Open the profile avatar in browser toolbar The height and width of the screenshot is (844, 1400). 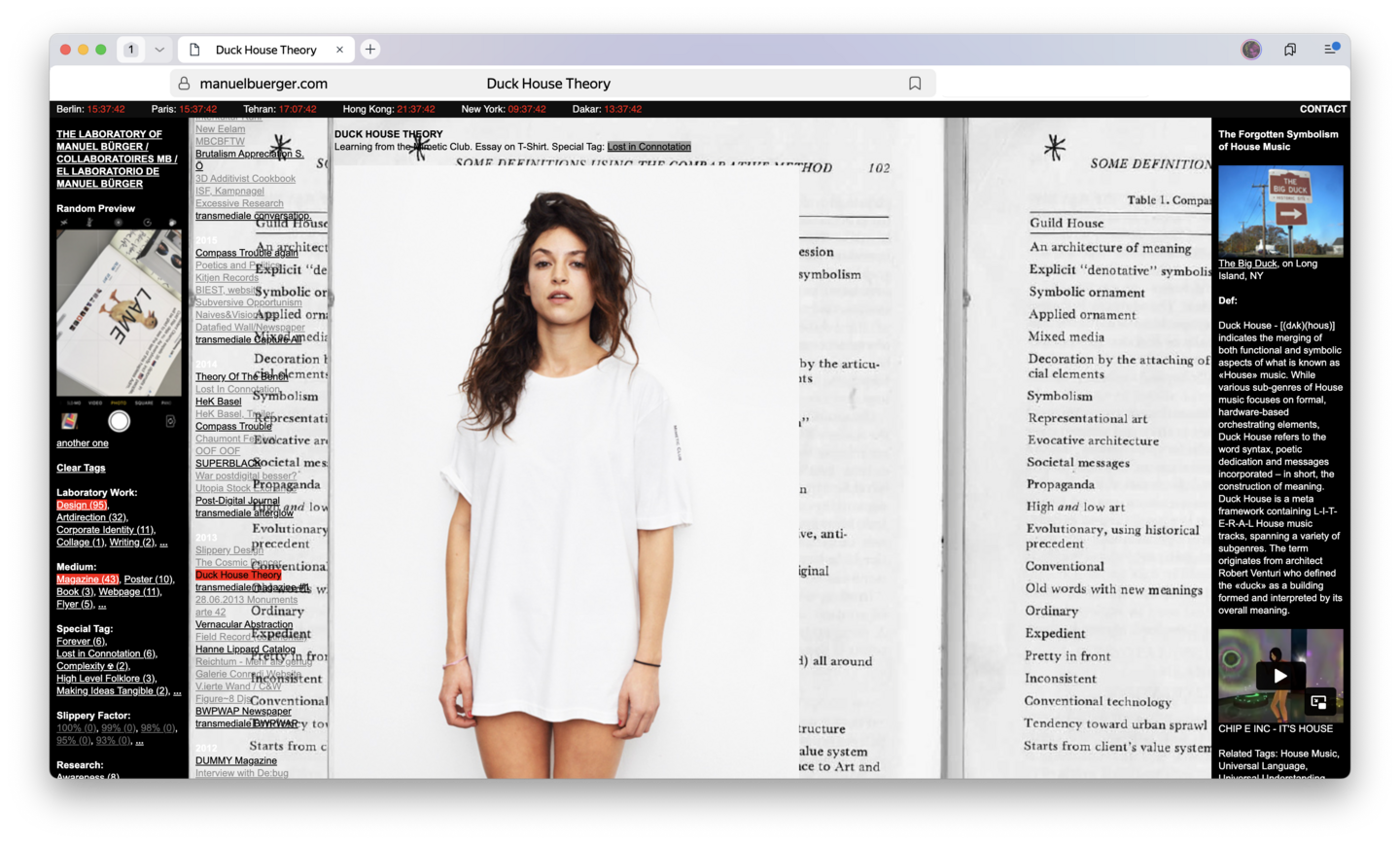(1251, 50)
